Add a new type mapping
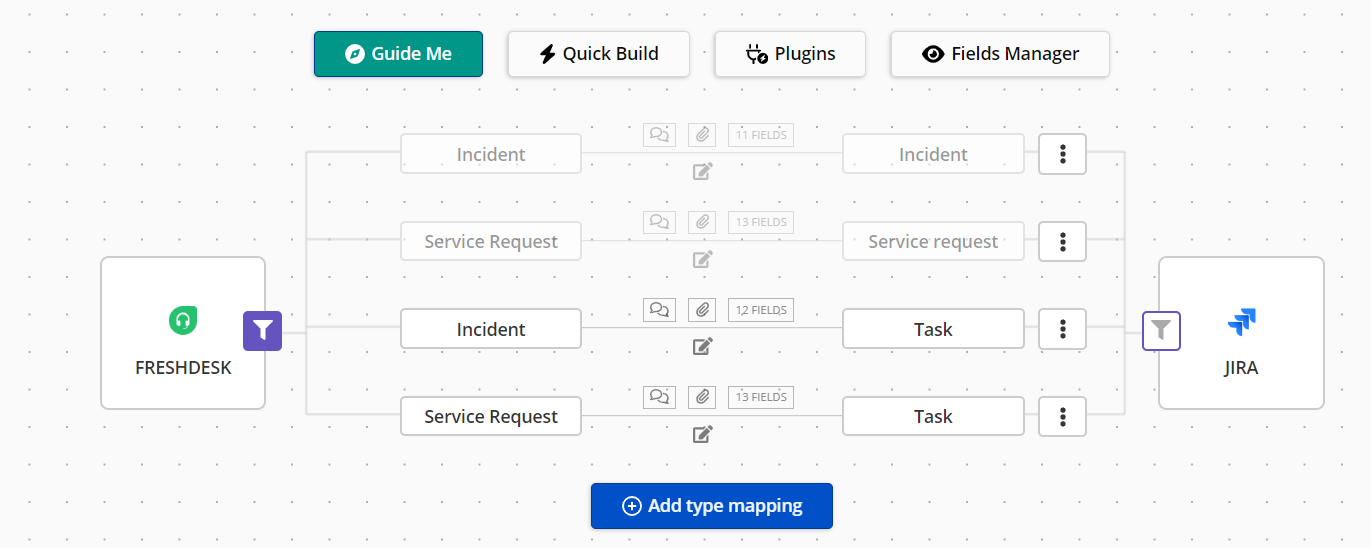 [712, 506]
